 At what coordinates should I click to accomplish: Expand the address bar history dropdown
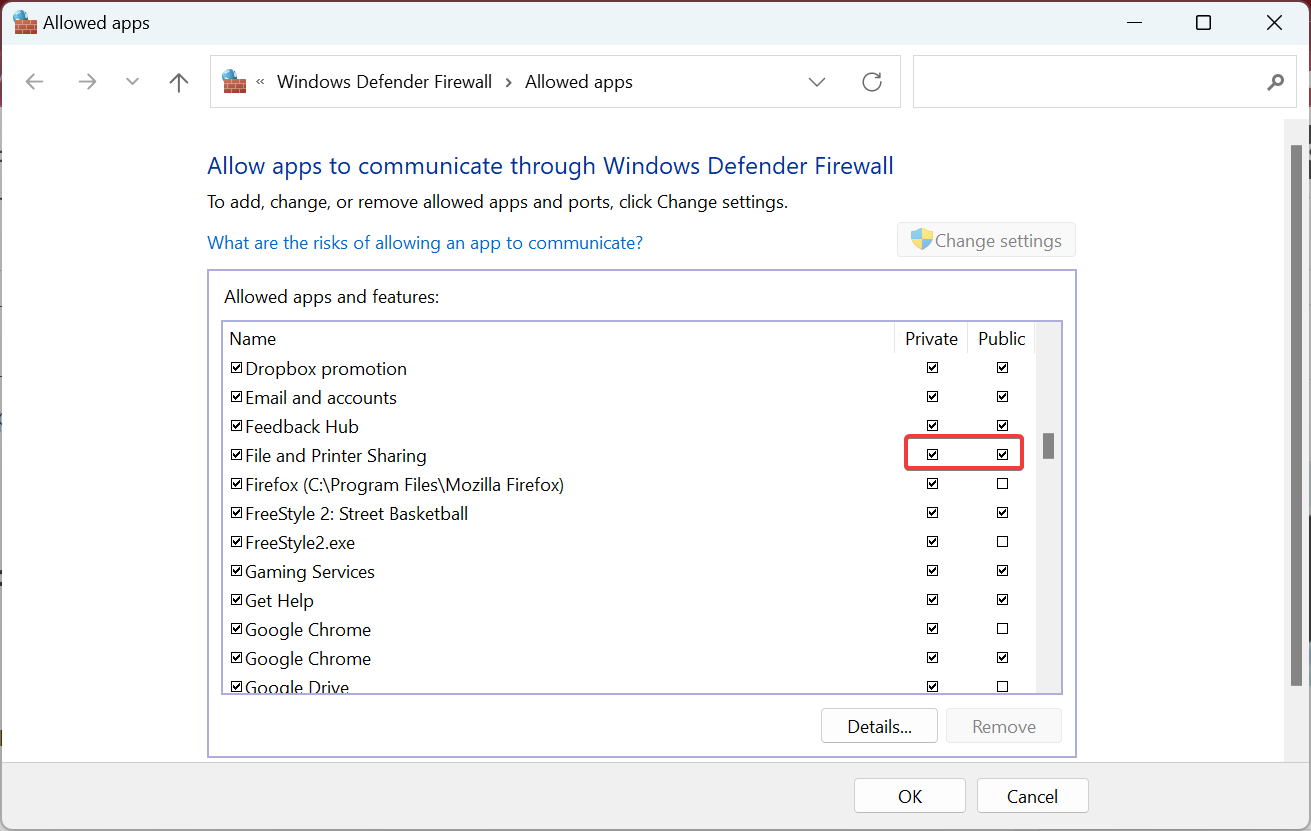tap(817, 82)
